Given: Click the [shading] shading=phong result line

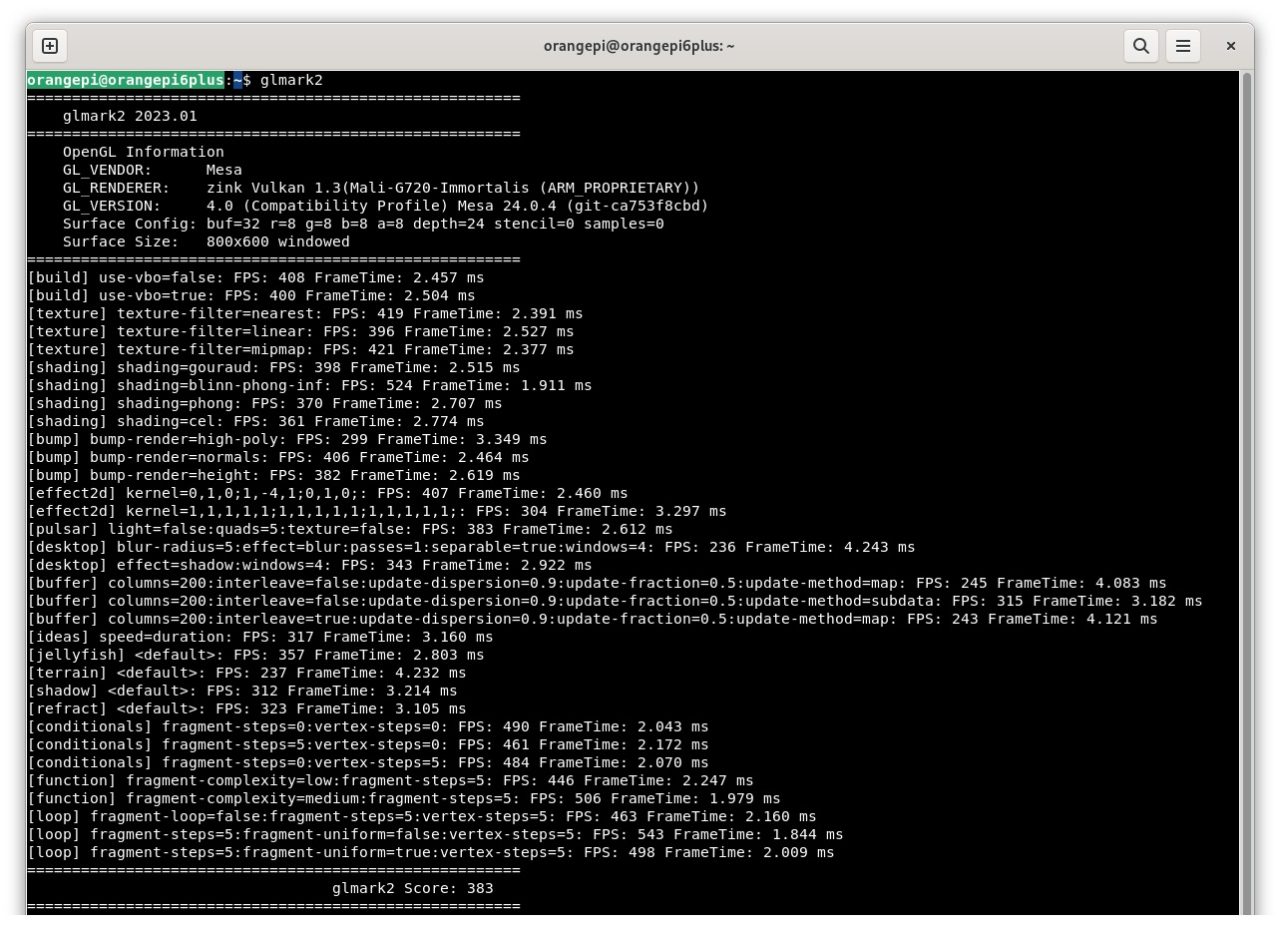Looking at the screenshot, I should coord(264,403).
